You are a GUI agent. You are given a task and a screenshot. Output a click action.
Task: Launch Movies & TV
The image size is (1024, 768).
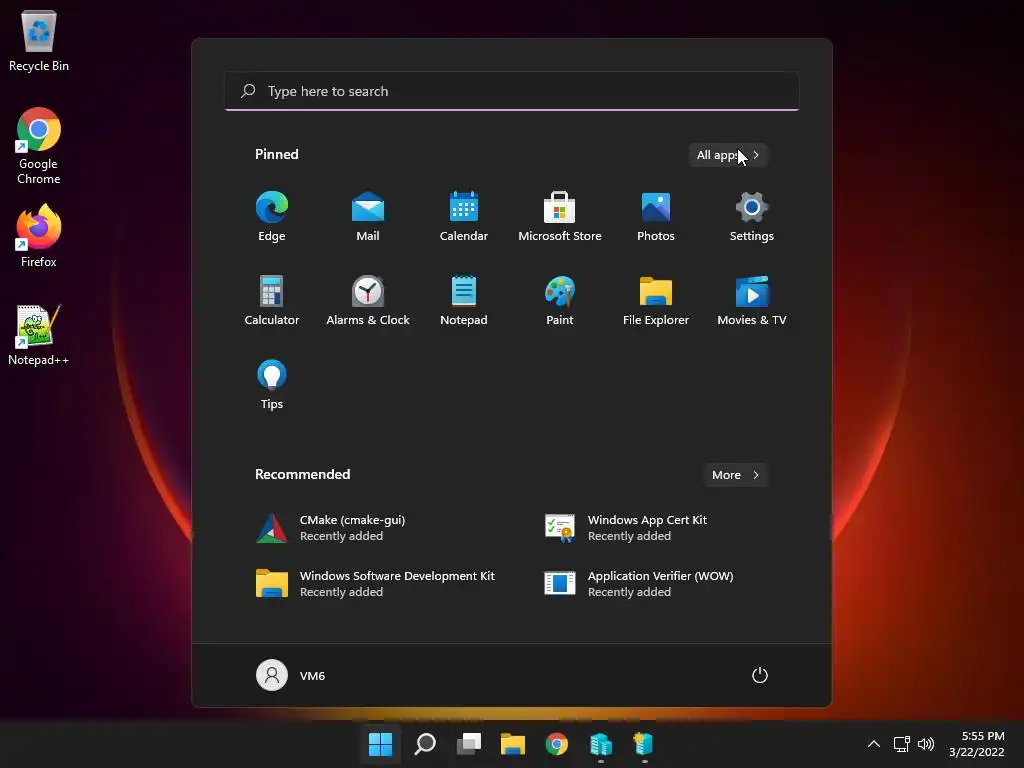click(752, 300)
